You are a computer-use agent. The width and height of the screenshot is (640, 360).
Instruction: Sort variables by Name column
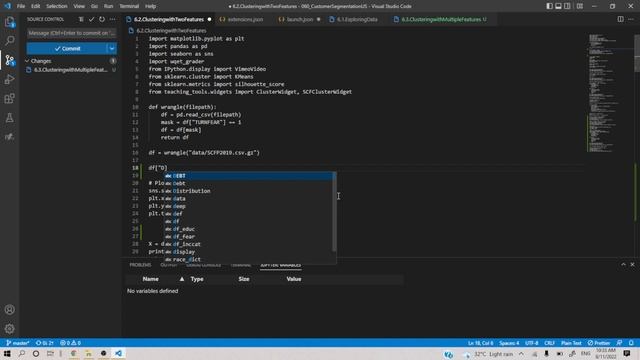[151, 279]
